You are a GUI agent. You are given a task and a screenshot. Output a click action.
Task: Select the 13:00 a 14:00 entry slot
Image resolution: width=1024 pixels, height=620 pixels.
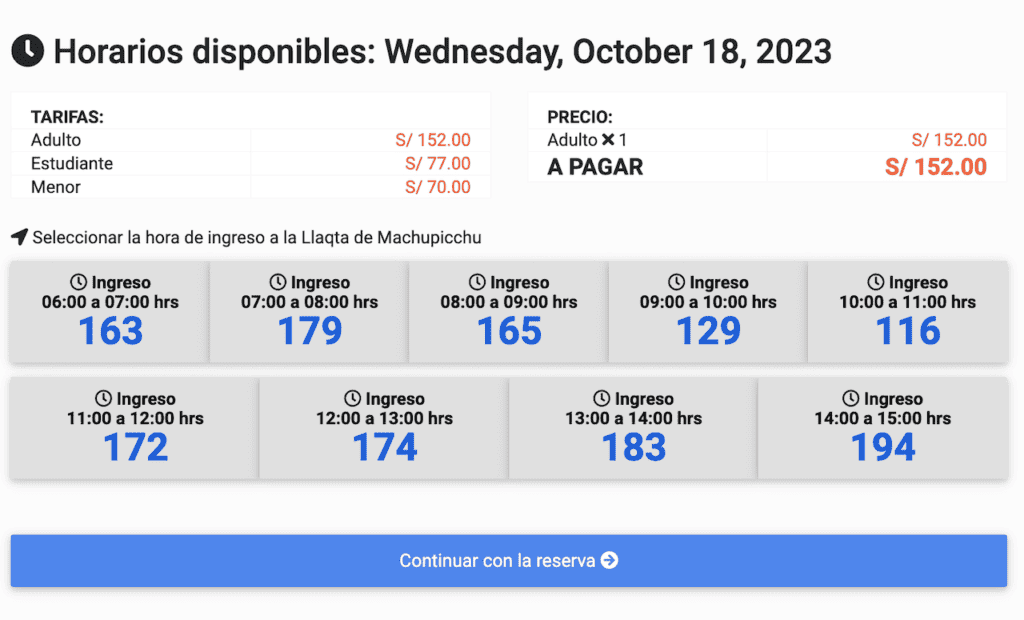coord(633,429)
